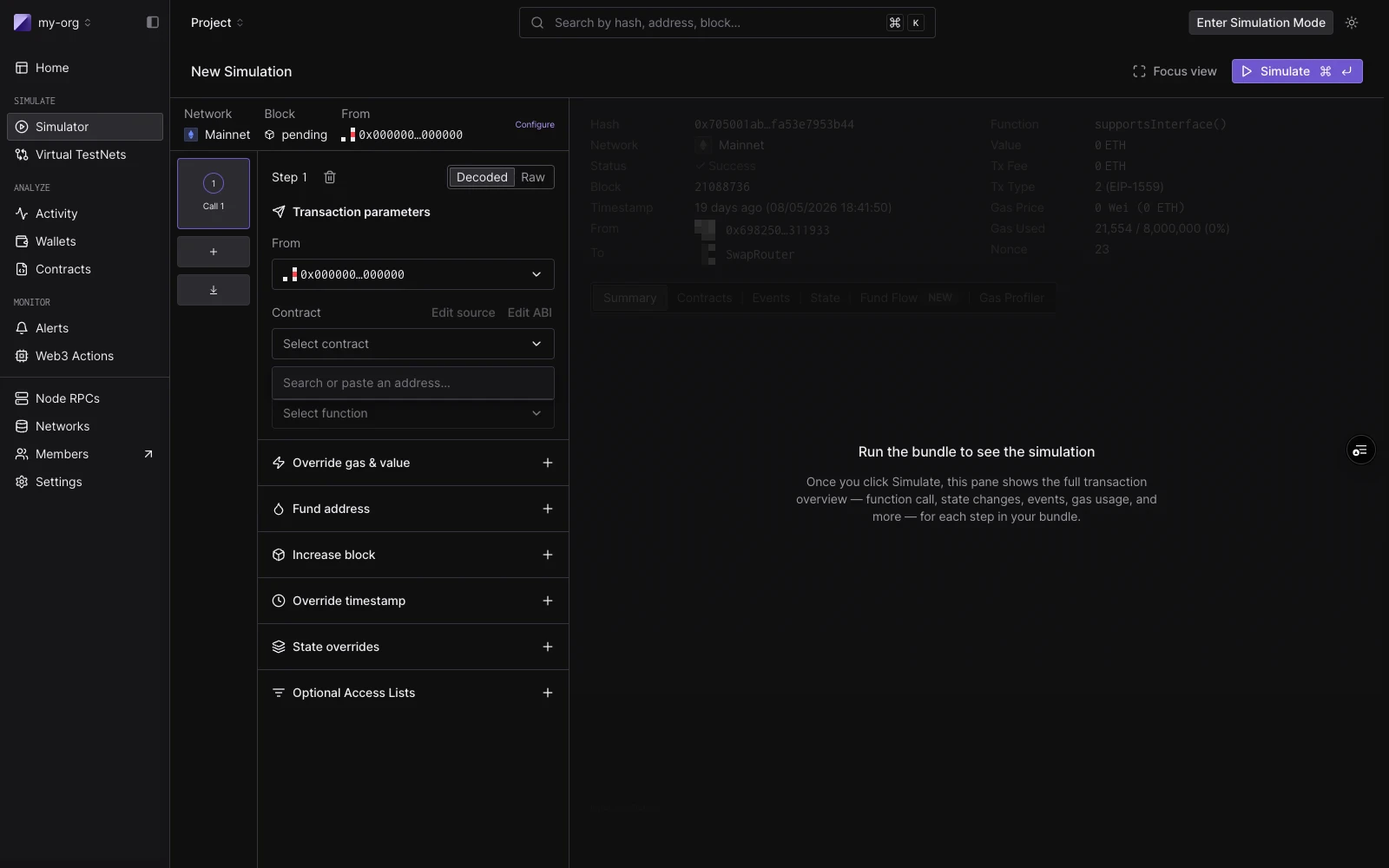Screen dimensions: 1389x868
Task: Focus Search or paste an address field
Action: (x=413, y=383)
